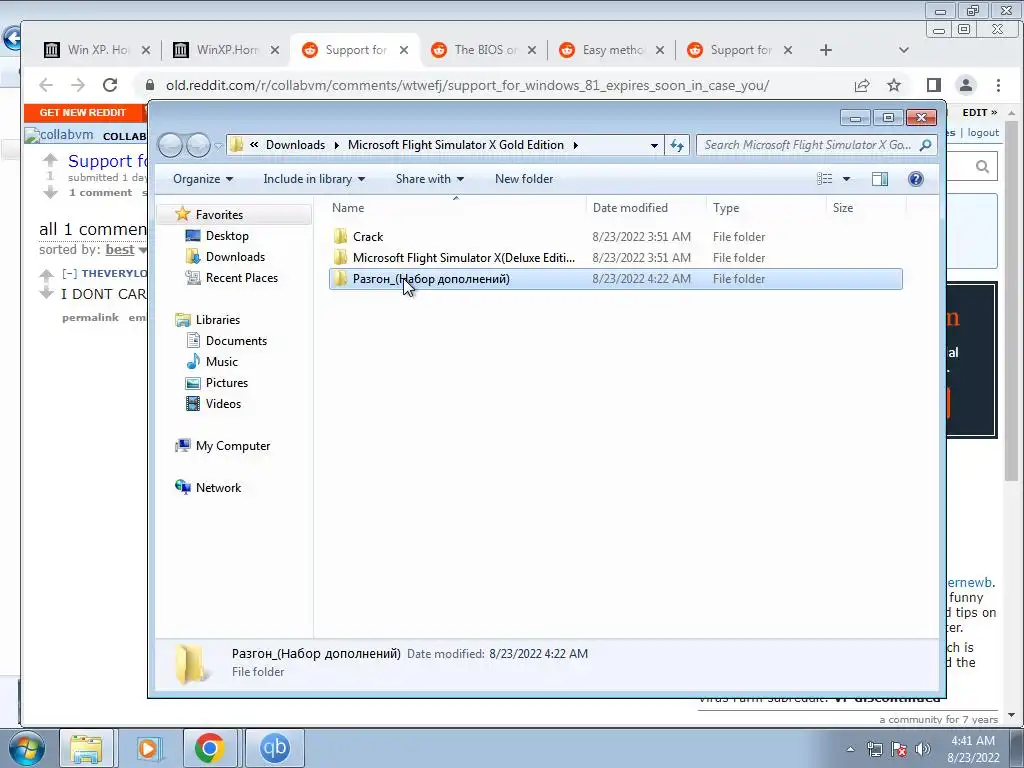The height and width of the screenshot is (768, 1024).
Task: Upvote the Reddit post
Action: coord(50,160)
